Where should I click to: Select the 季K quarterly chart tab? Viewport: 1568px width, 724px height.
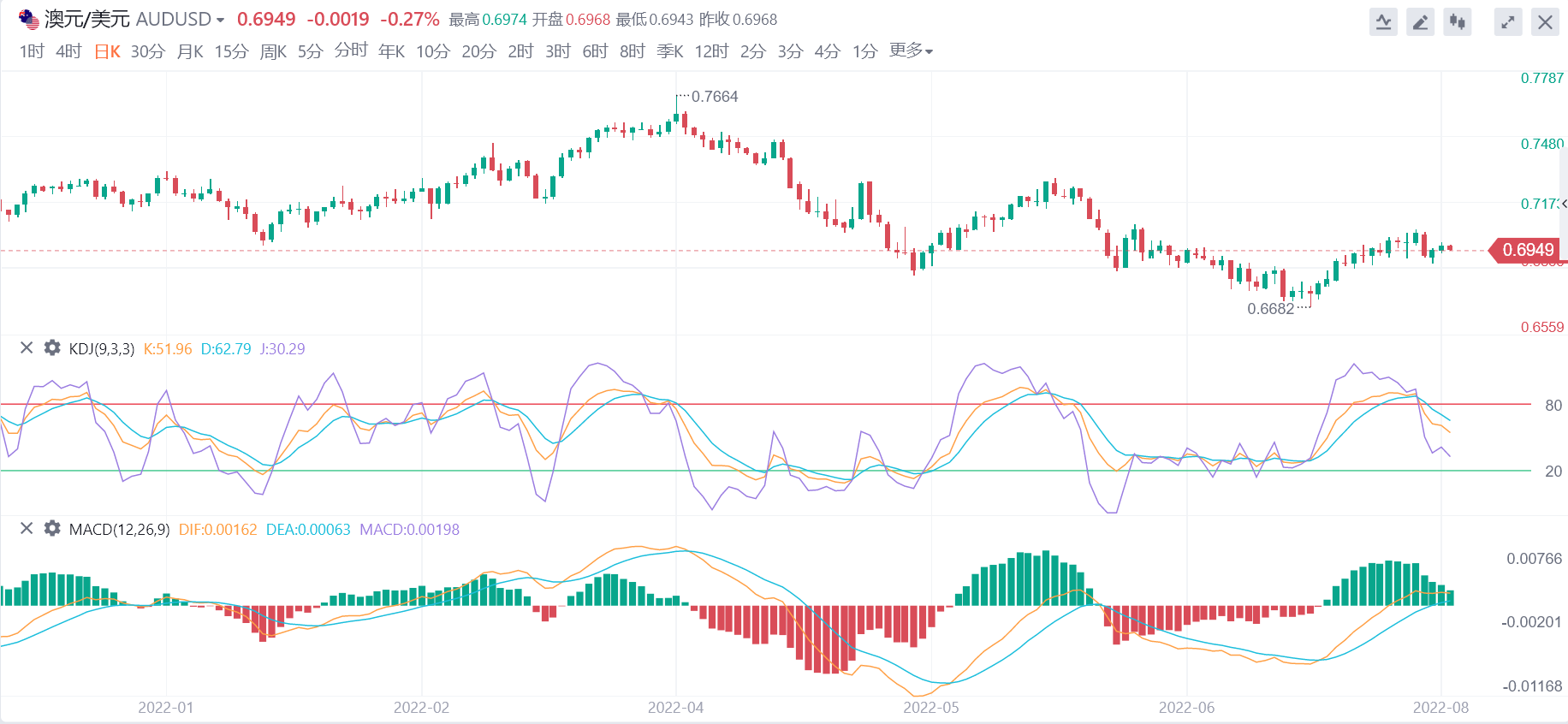[x=670, y=51]
